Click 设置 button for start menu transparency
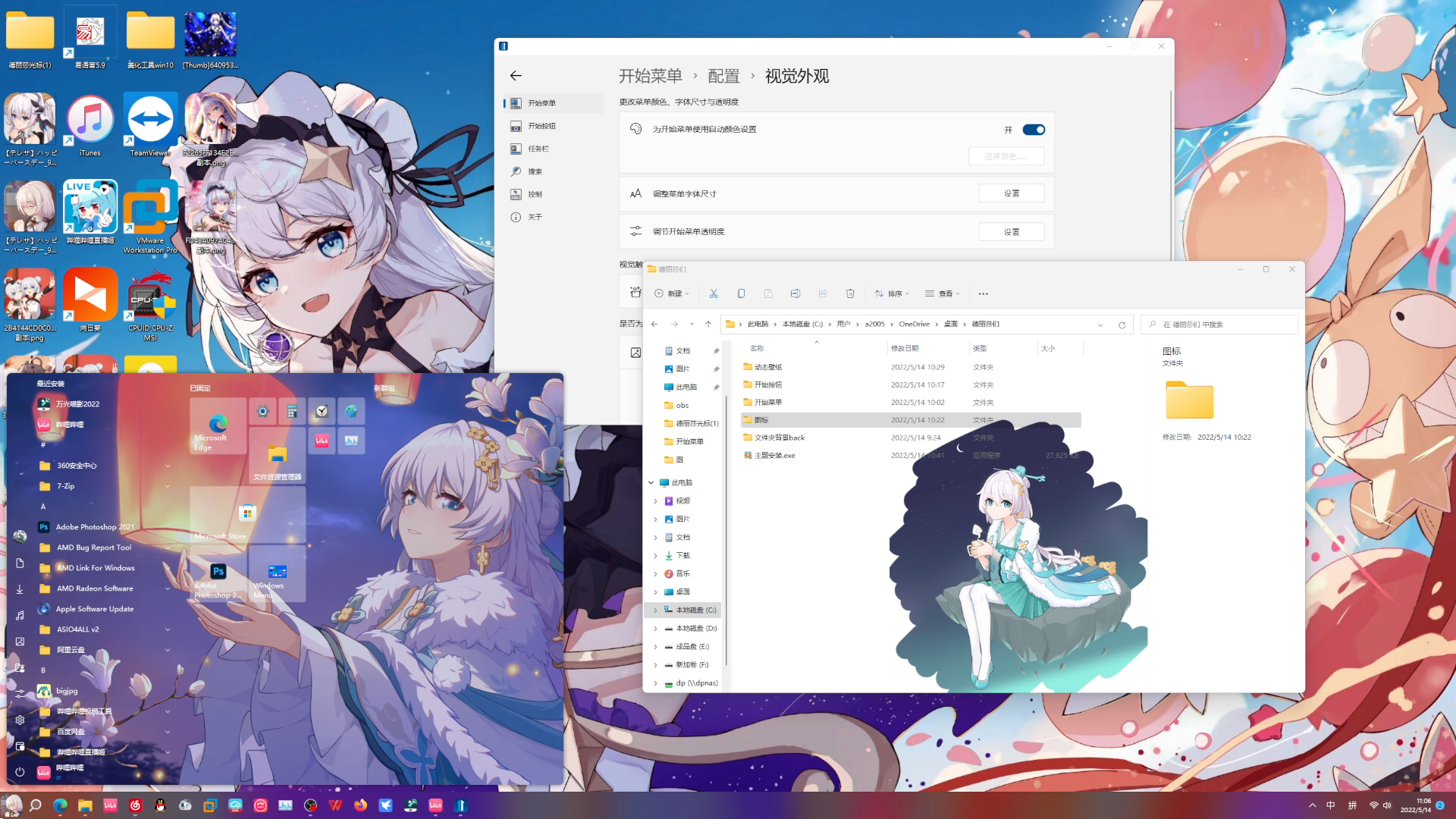The height and width of the screenshot is (819, 1456). [x=1011, y=231]
